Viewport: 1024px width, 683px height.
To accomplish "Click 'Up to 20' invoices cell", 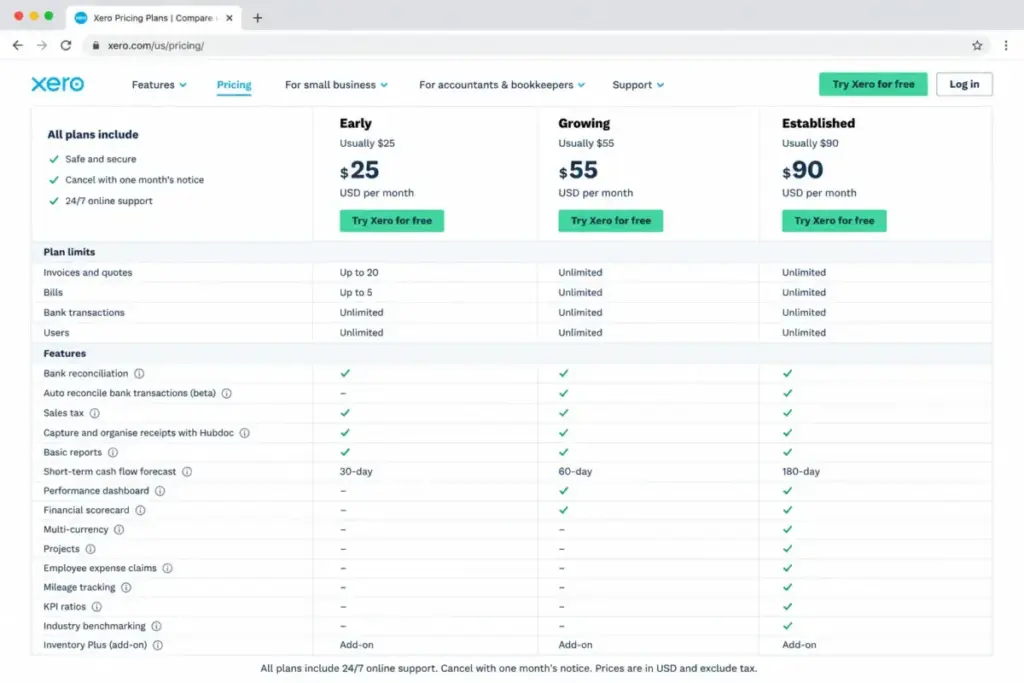I will pyautogui.click(x=359, y=272).
